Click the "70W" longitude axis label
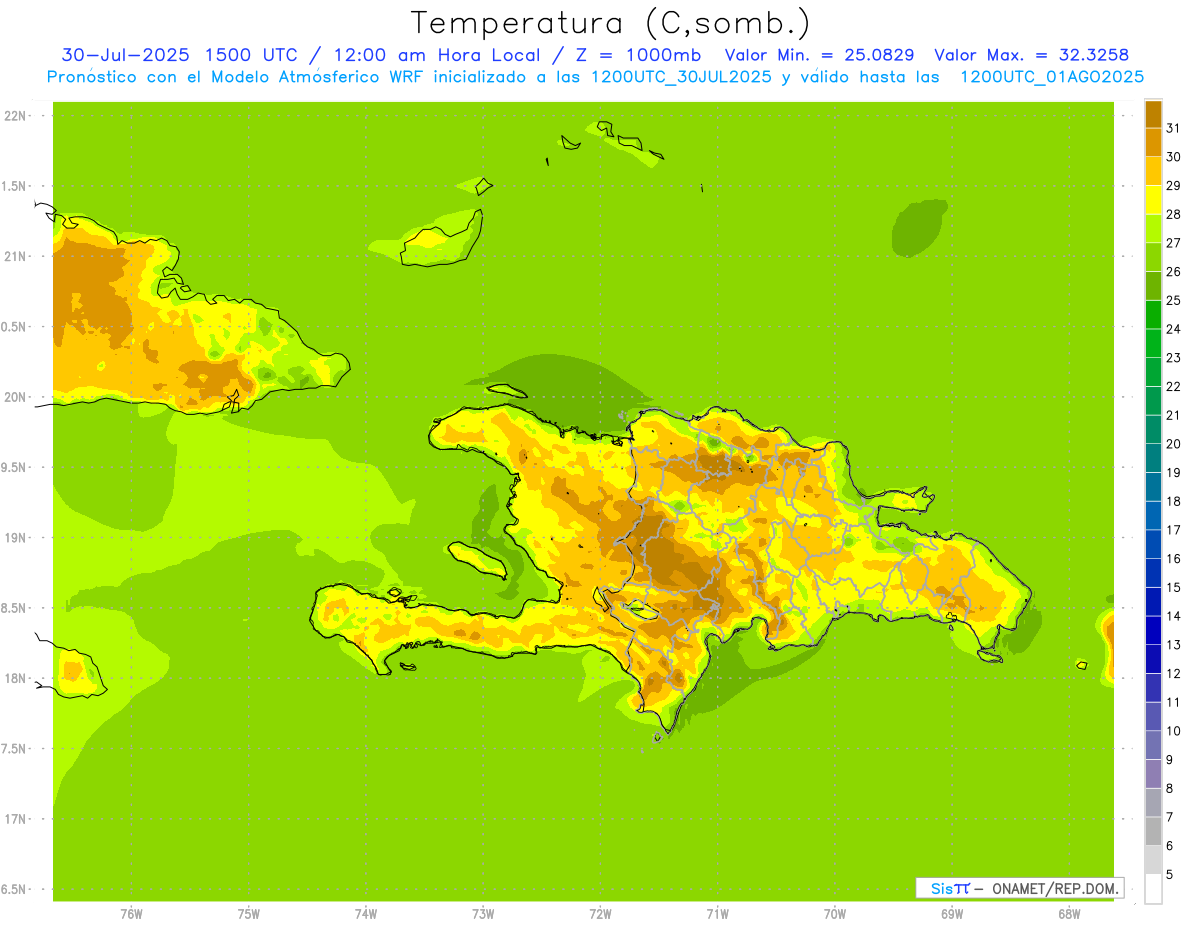The image size is (1200, 927). pos(835,913)
